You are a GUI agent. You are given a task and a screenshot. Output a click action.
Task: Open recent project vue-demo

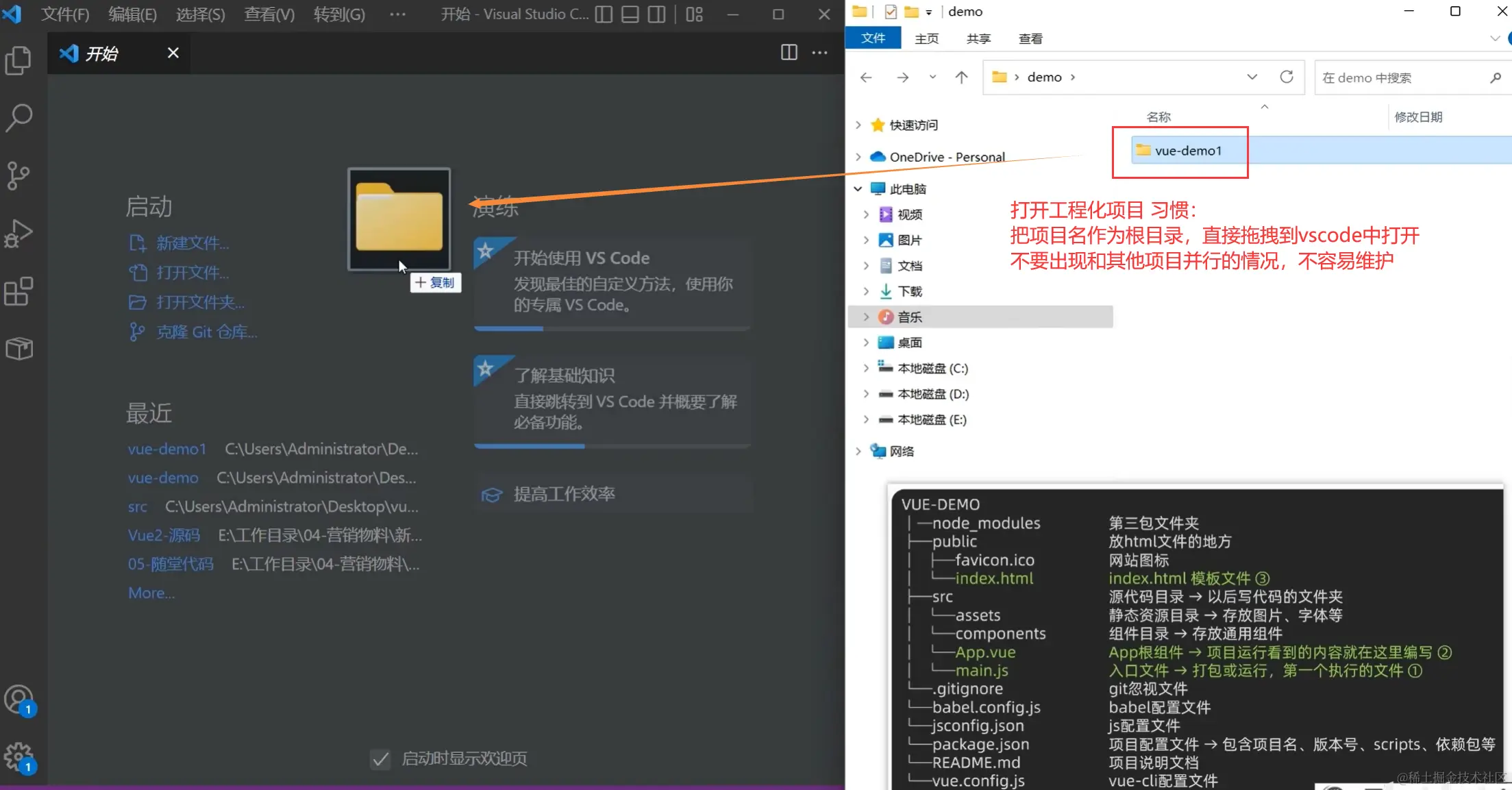163,478
